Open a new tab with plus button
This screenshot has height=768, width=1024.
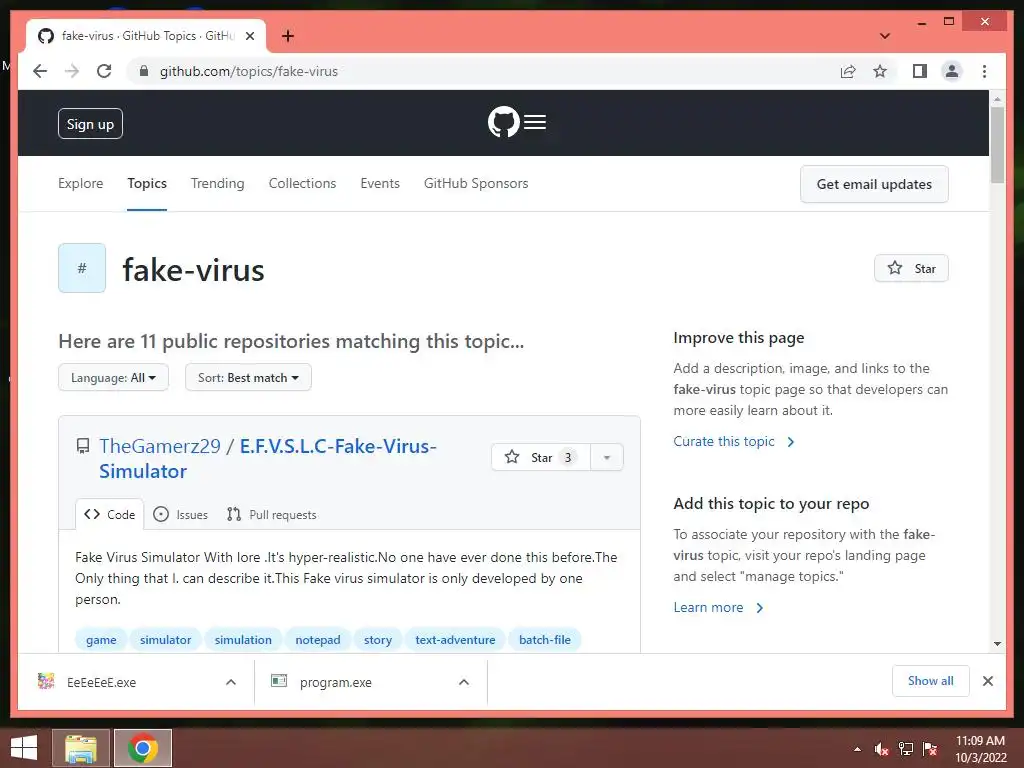pyautogui.click(x=288, y=36)
